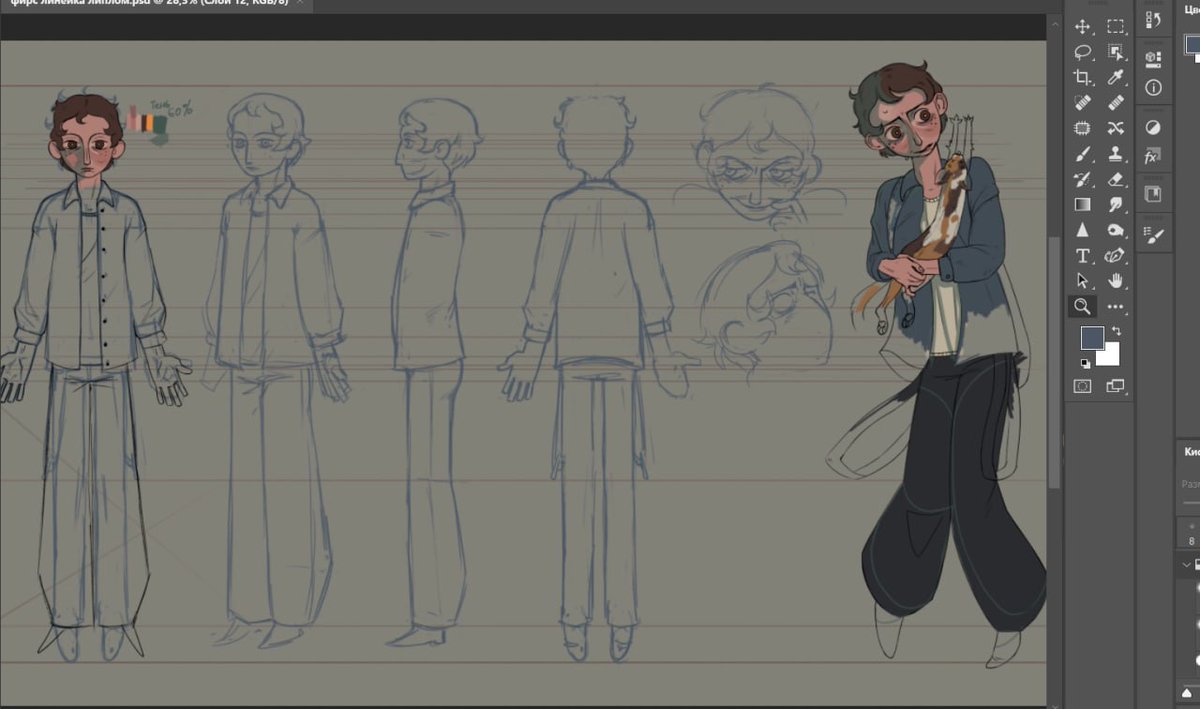Select the Smudge tool
Viewport: 1200px width, 709px height.
(x=1116, y=205)
